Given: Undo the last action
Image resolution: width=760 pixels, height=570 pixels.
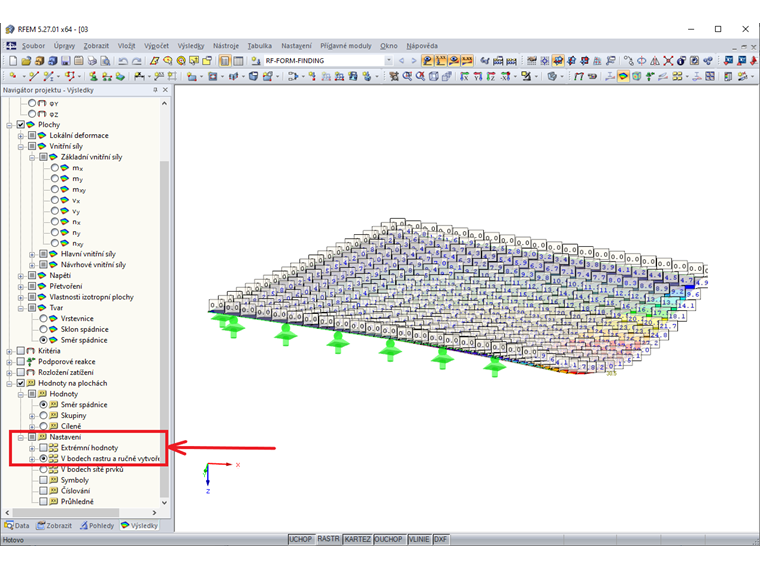Looking at the screenshot, I should (123, 61).
